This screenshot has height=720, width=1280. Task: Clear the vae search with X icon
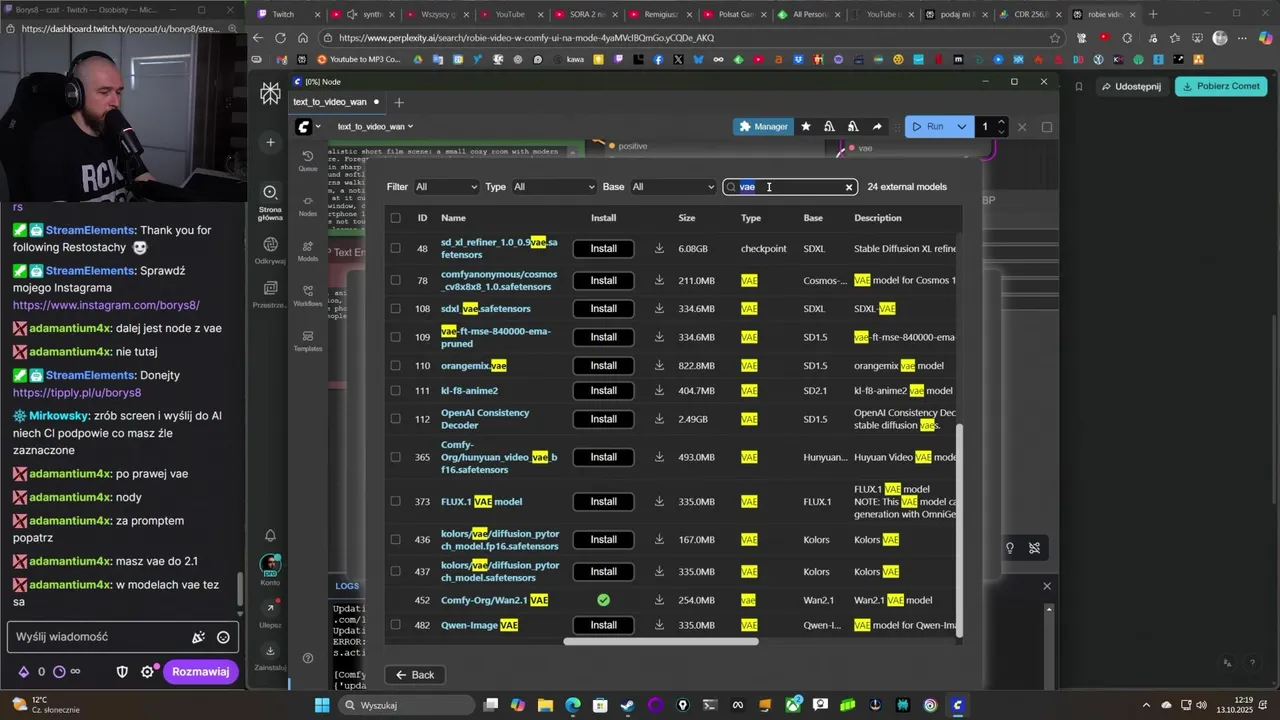click(849, 187)
